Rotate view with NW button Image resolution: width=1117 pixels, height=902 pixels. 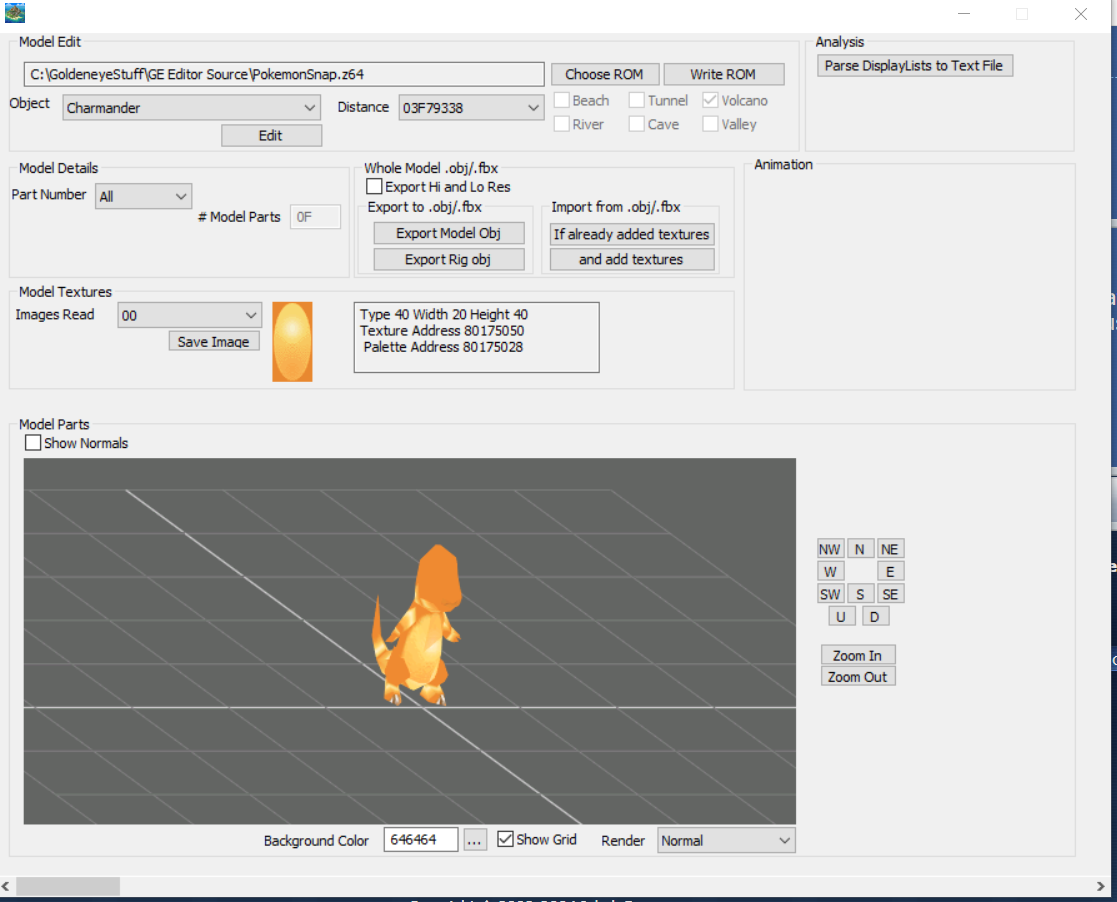pos(830,549)
